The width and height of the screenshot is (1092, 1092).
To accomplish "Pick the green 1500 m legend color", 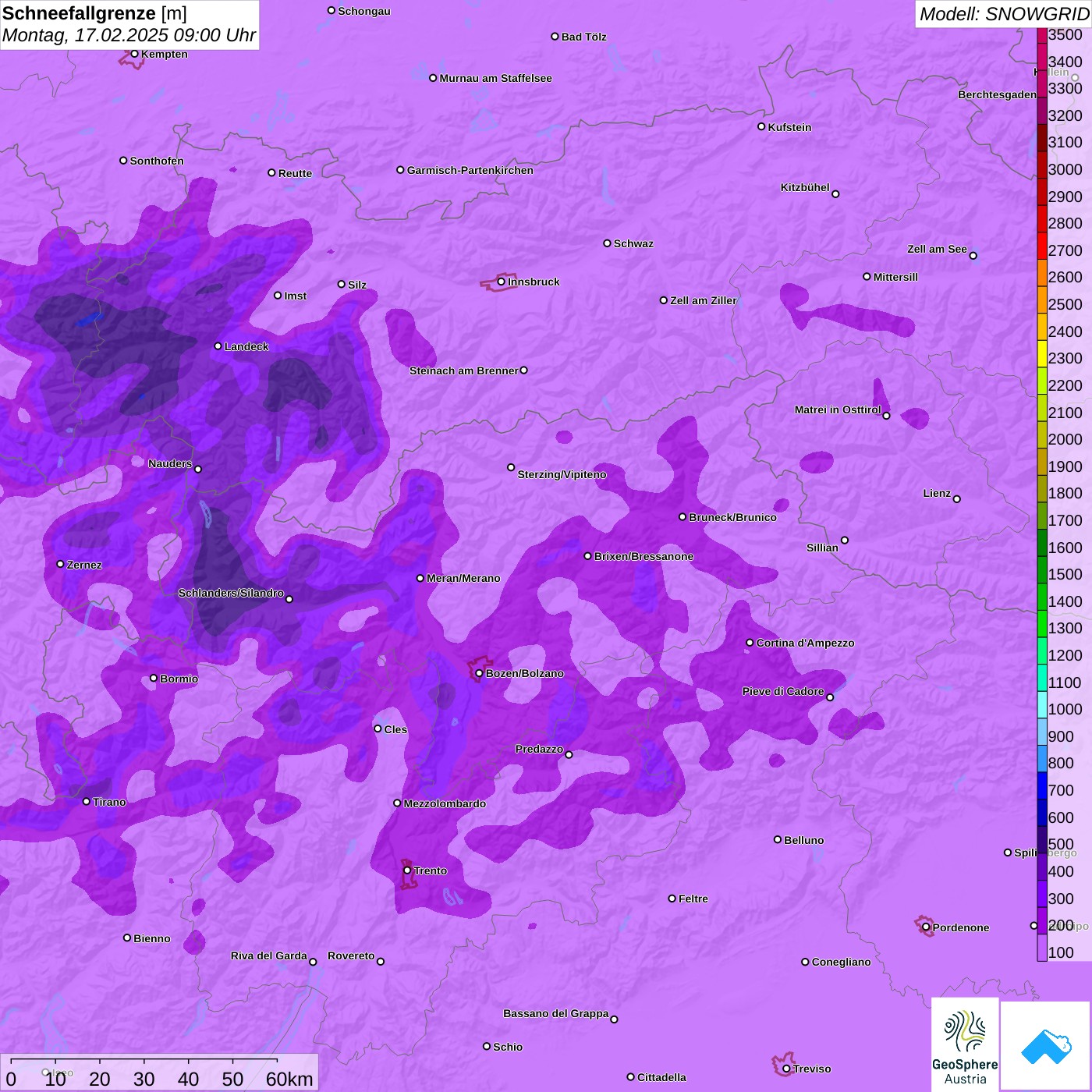I will point(1042,569).
